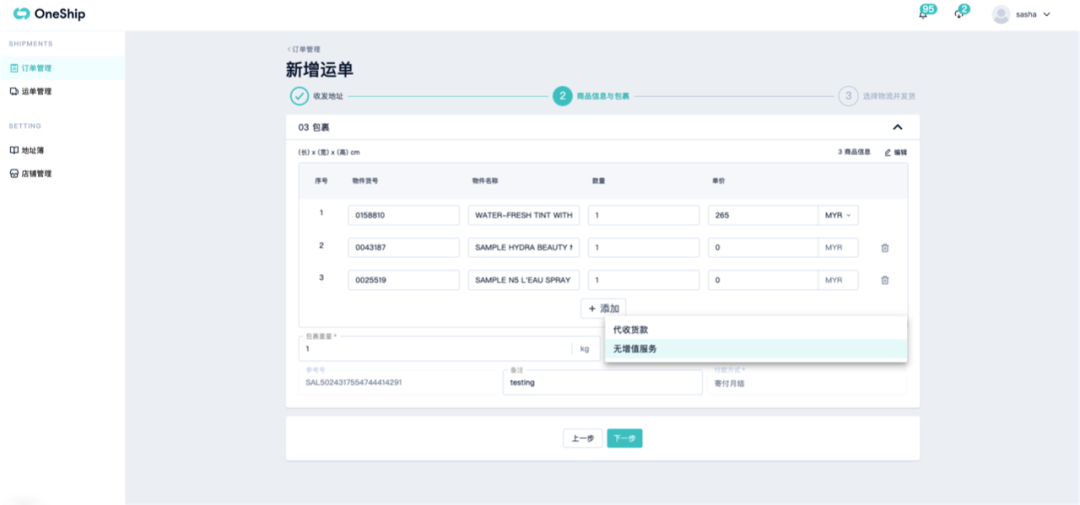Click the 下一步 button
This screenshot has width=1080, height=505.
click(625, 438)
